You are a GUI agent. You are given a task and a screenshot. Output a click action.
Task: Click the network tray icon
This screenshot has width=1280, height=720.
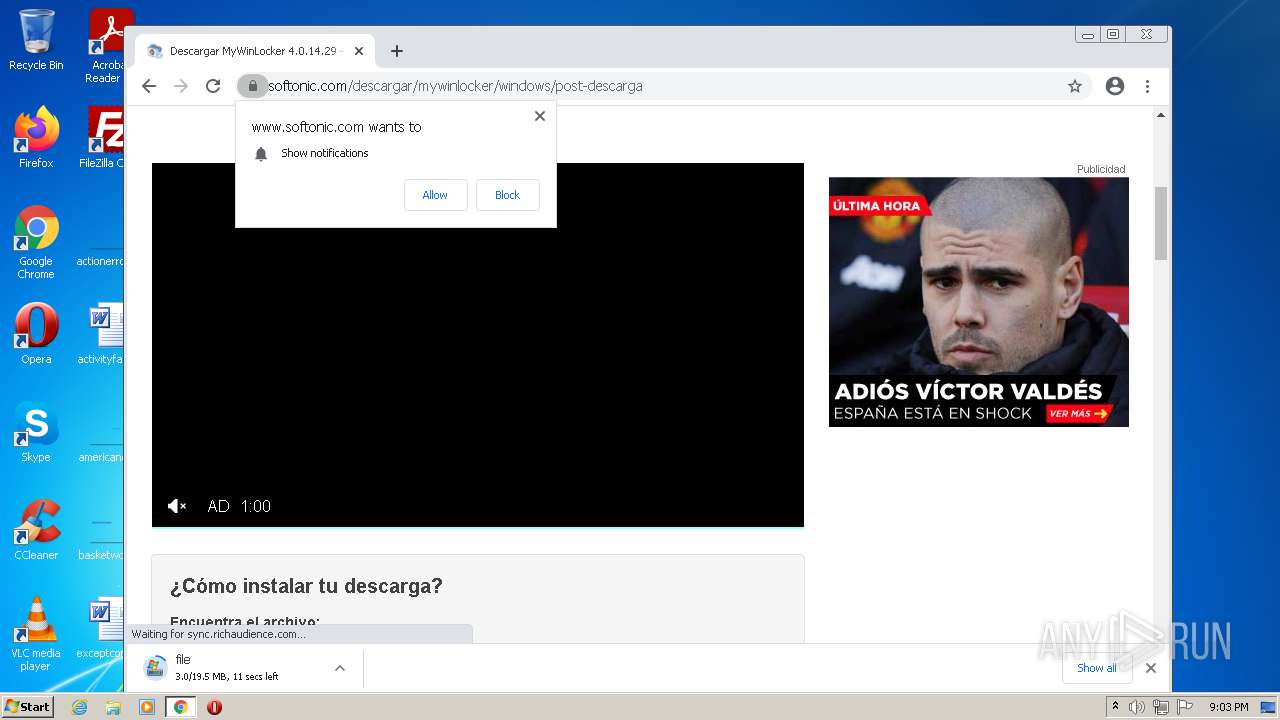(1161, 707)
